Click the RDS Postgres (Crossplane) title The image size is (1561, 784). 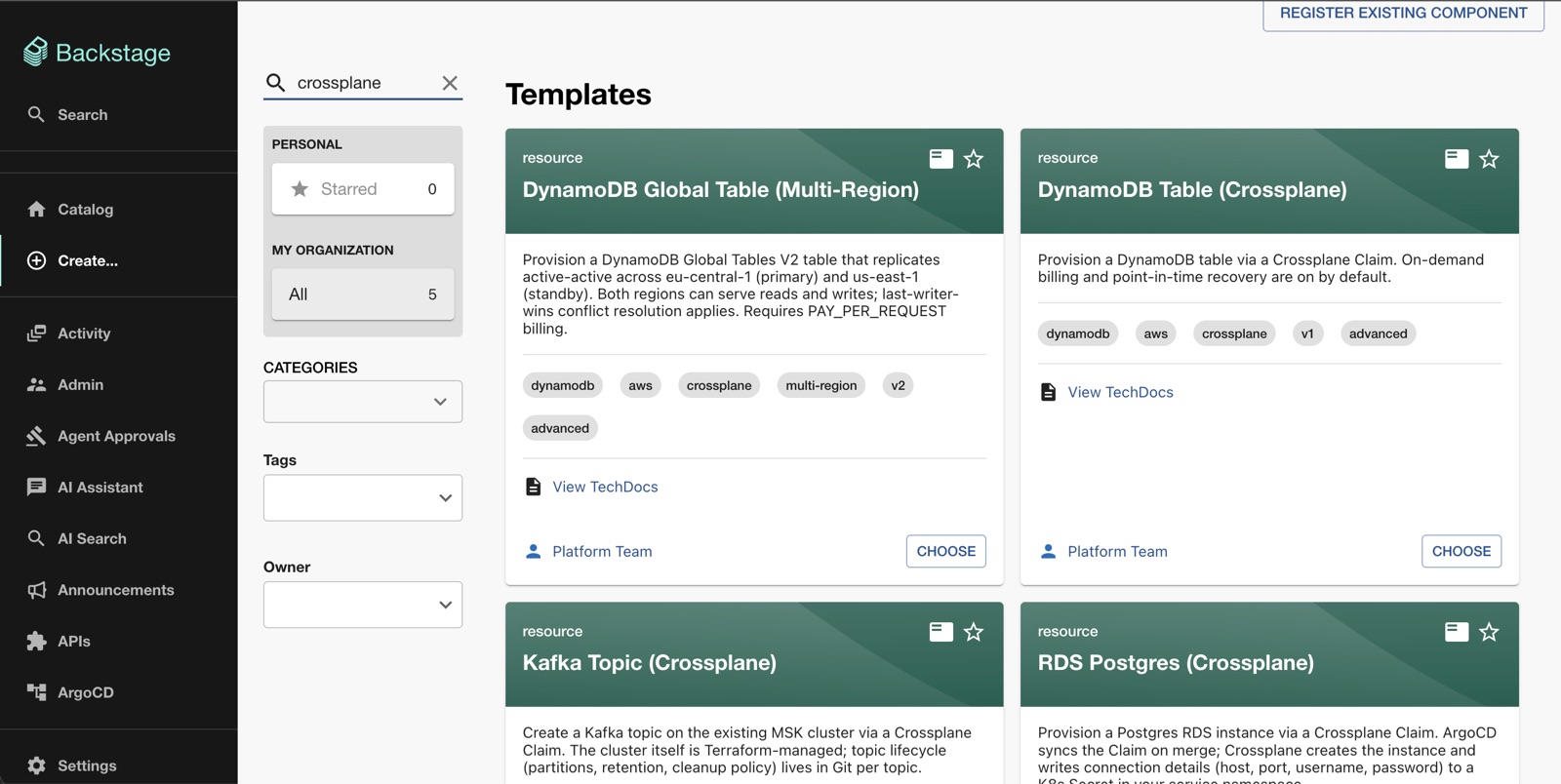point(1176,663)
